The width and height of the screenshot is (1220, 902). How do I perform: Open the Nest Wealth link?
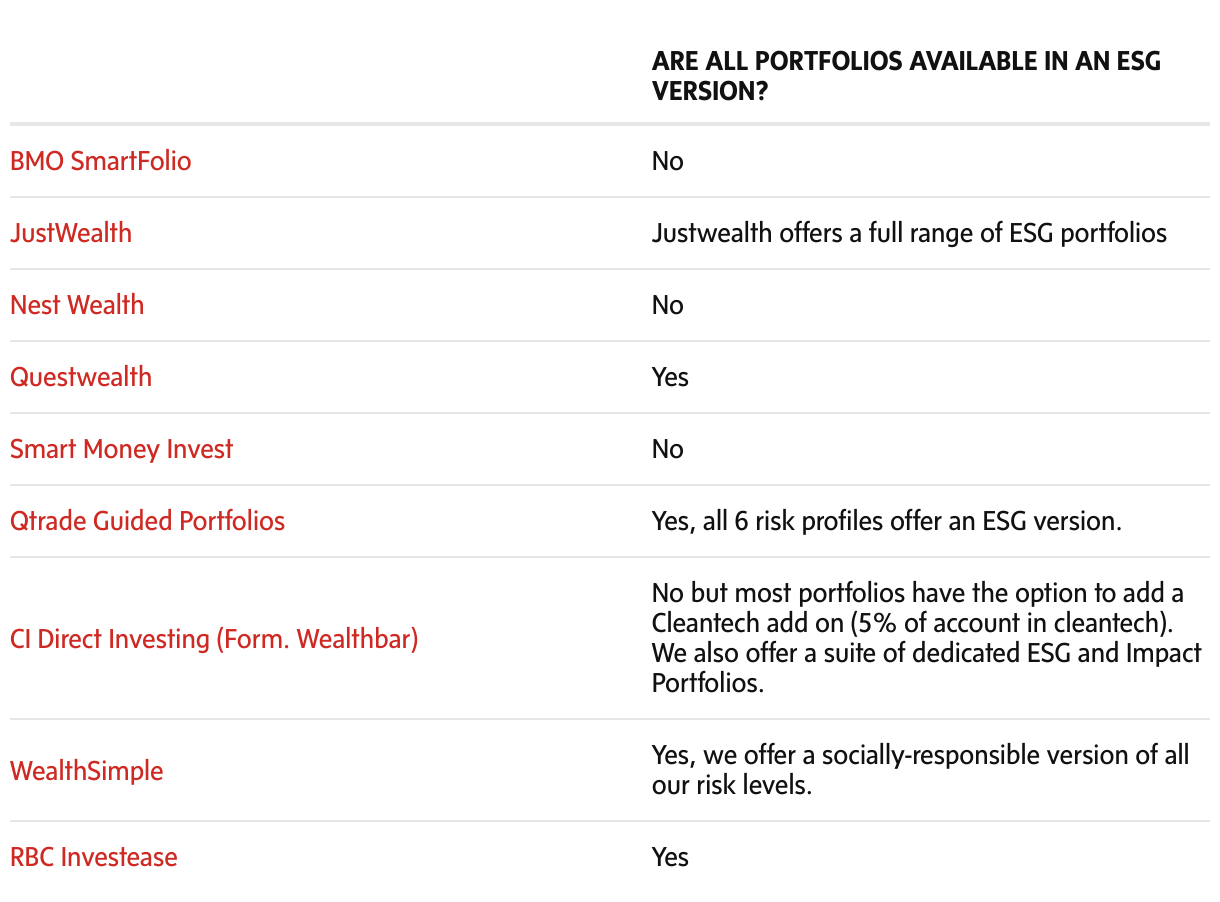(x=77, y=305)
